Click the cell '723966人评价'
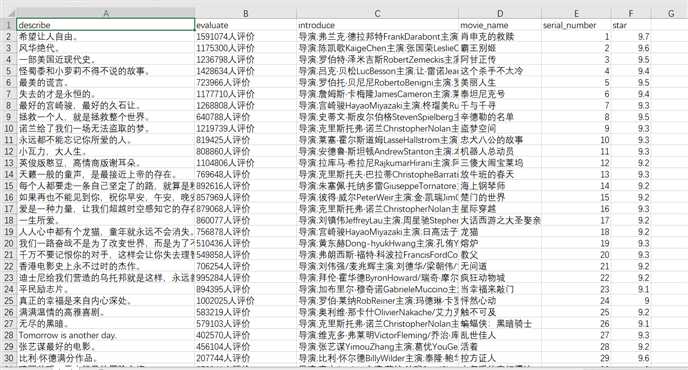The image size is (688, 370). pyautogui.click(x=246, y=83)
